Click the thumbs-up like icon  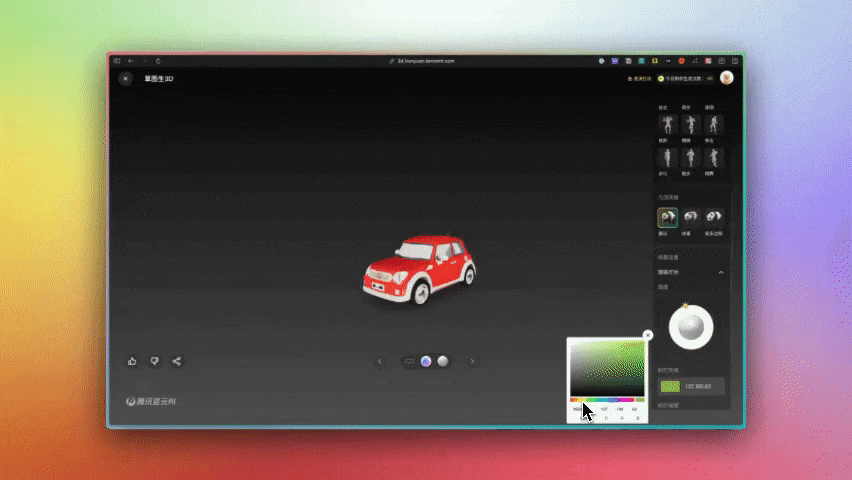click(132, 361)
